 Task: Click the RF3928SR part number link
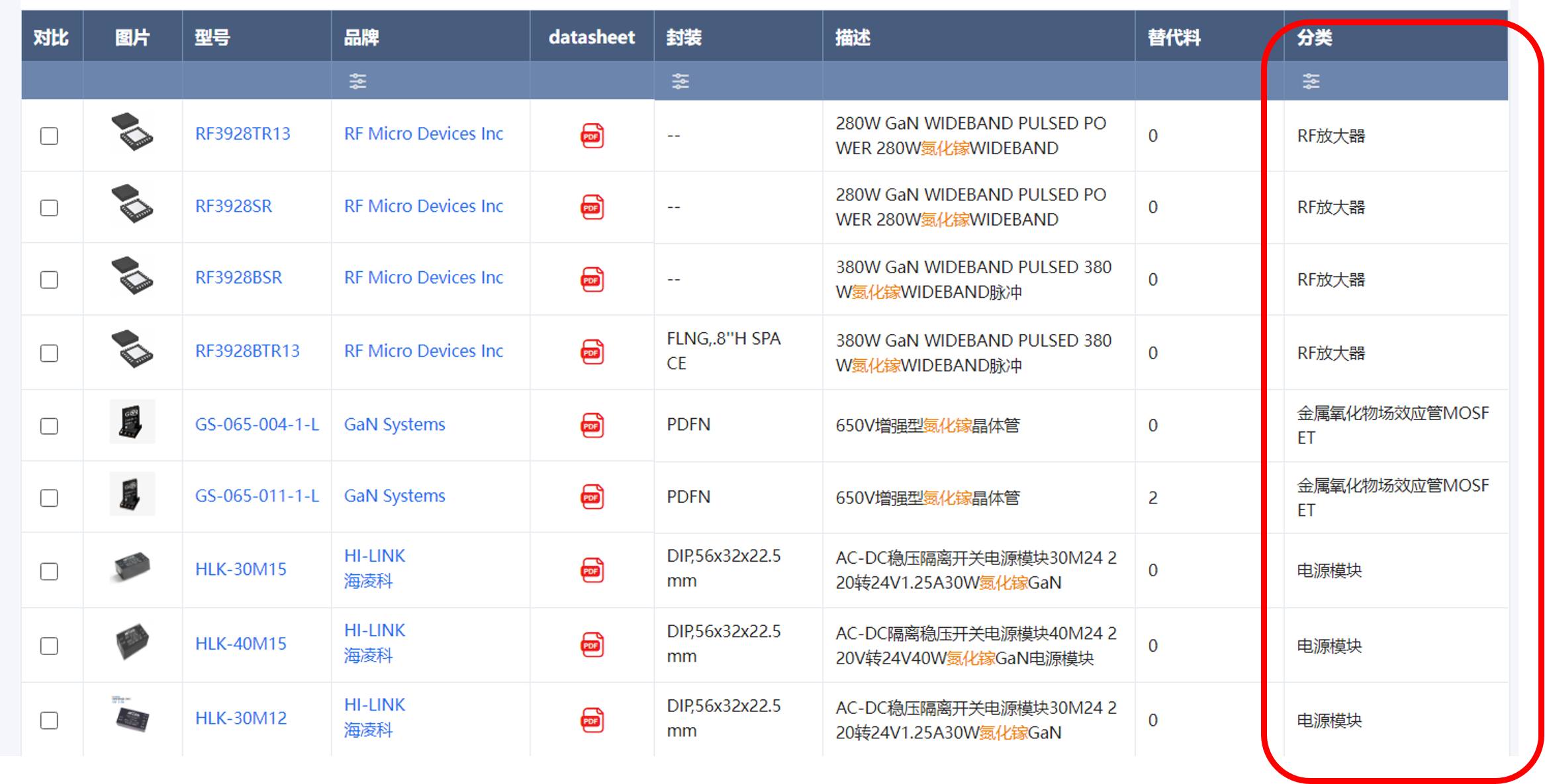[233, 206]
